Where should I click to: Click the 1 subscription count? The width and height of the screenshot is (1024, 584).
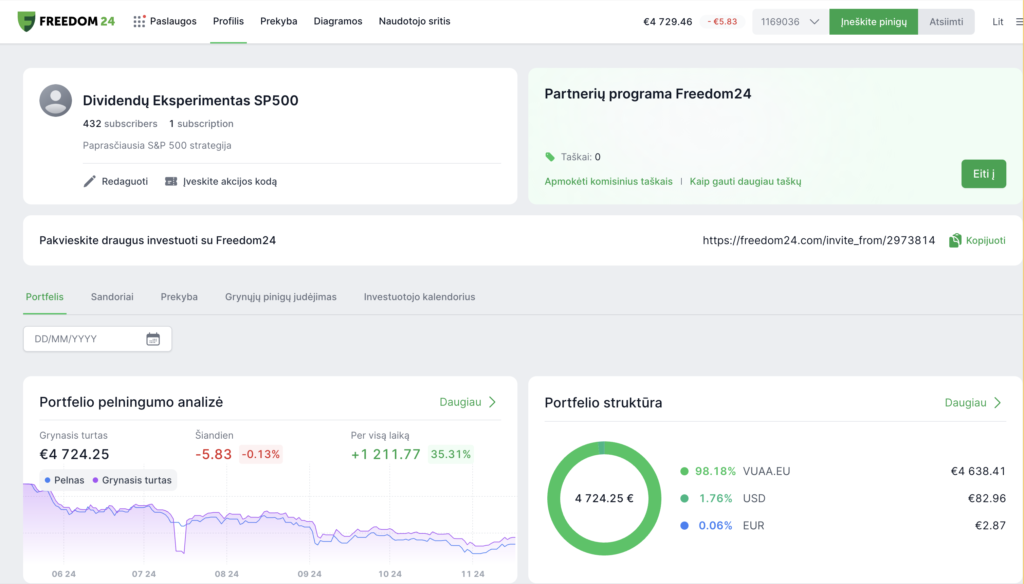coord(201,123)
